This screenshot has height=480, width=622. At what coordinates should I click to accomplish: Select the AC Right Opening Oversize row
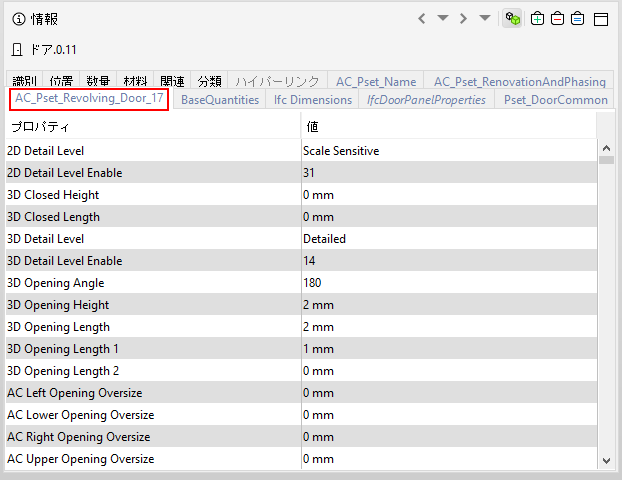tap(301, 436)
